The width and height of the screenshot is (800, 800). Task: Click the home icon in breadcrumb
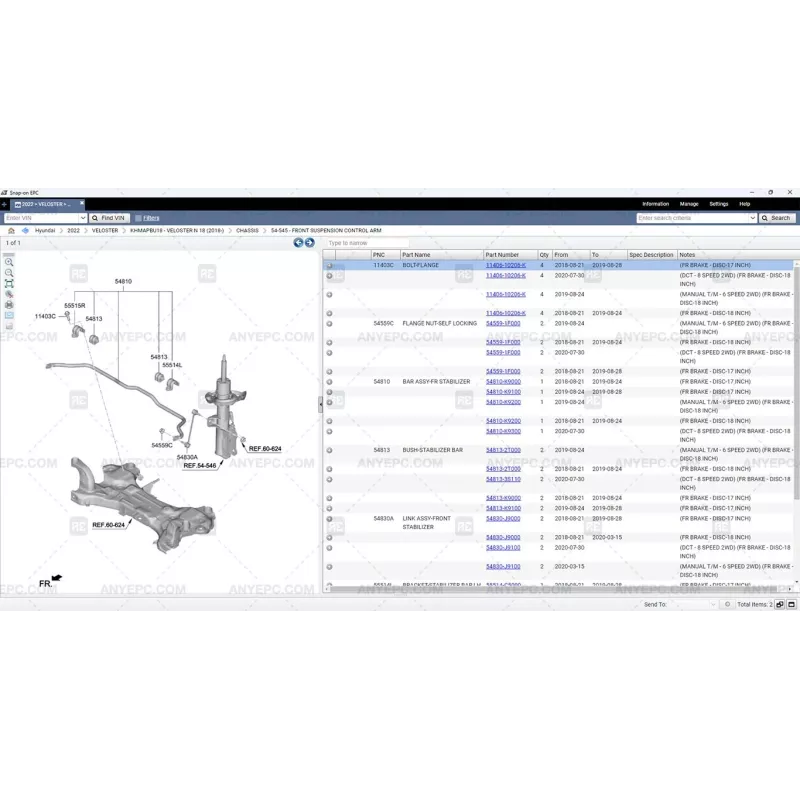point(11,230)
